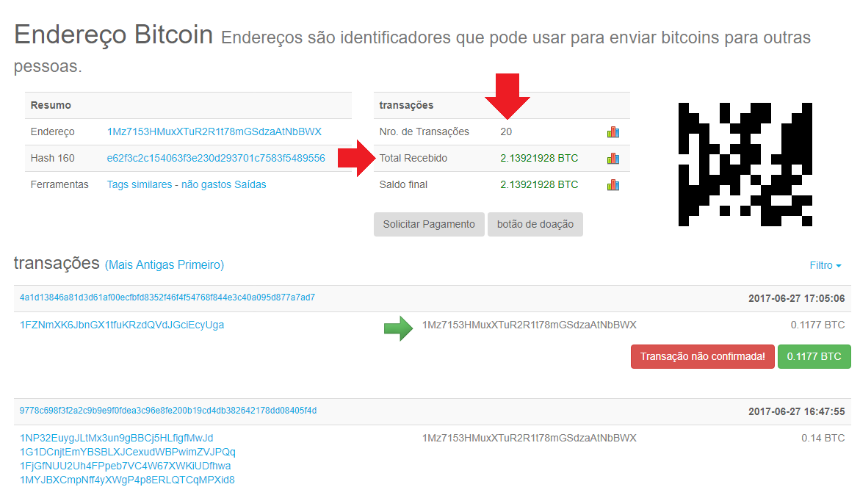This screenshot has width=860, height=487.
Task: Open the Filtro dropdown
Action: pyautogui.click(x=825, y=265)
